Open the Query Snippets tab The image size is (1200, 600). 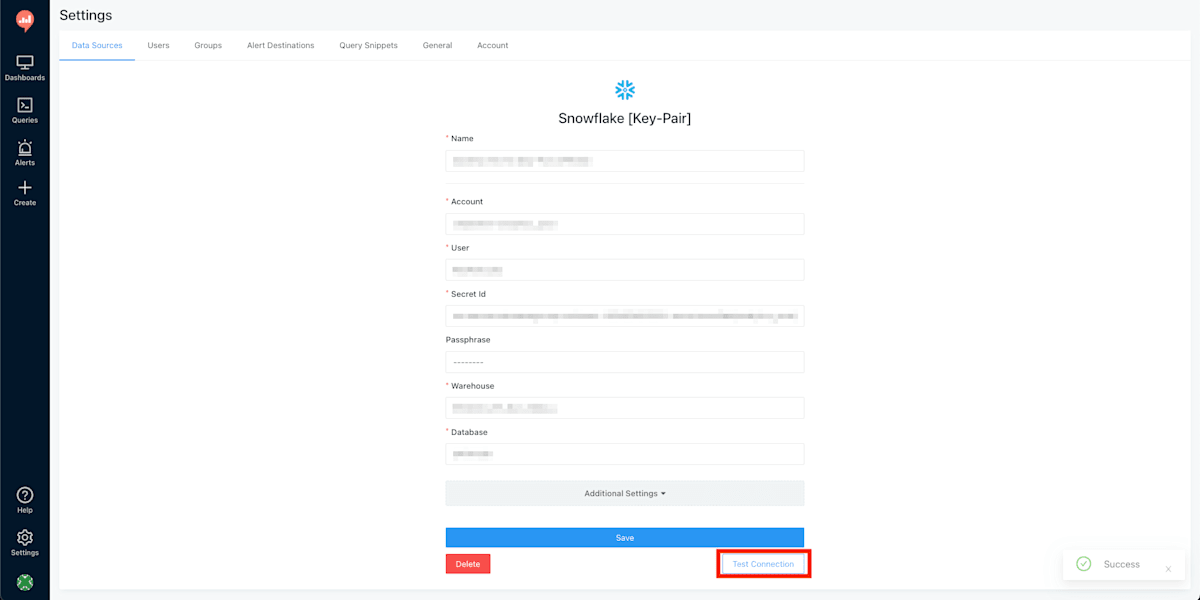click(368, 45)
